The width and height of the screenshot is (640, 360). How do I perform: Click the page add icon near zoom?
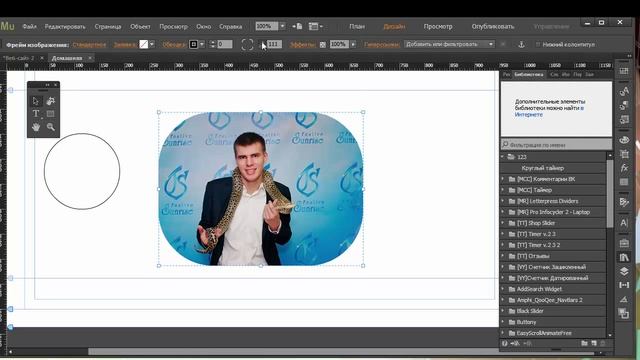pyautogui.click(x=297, y=26)
